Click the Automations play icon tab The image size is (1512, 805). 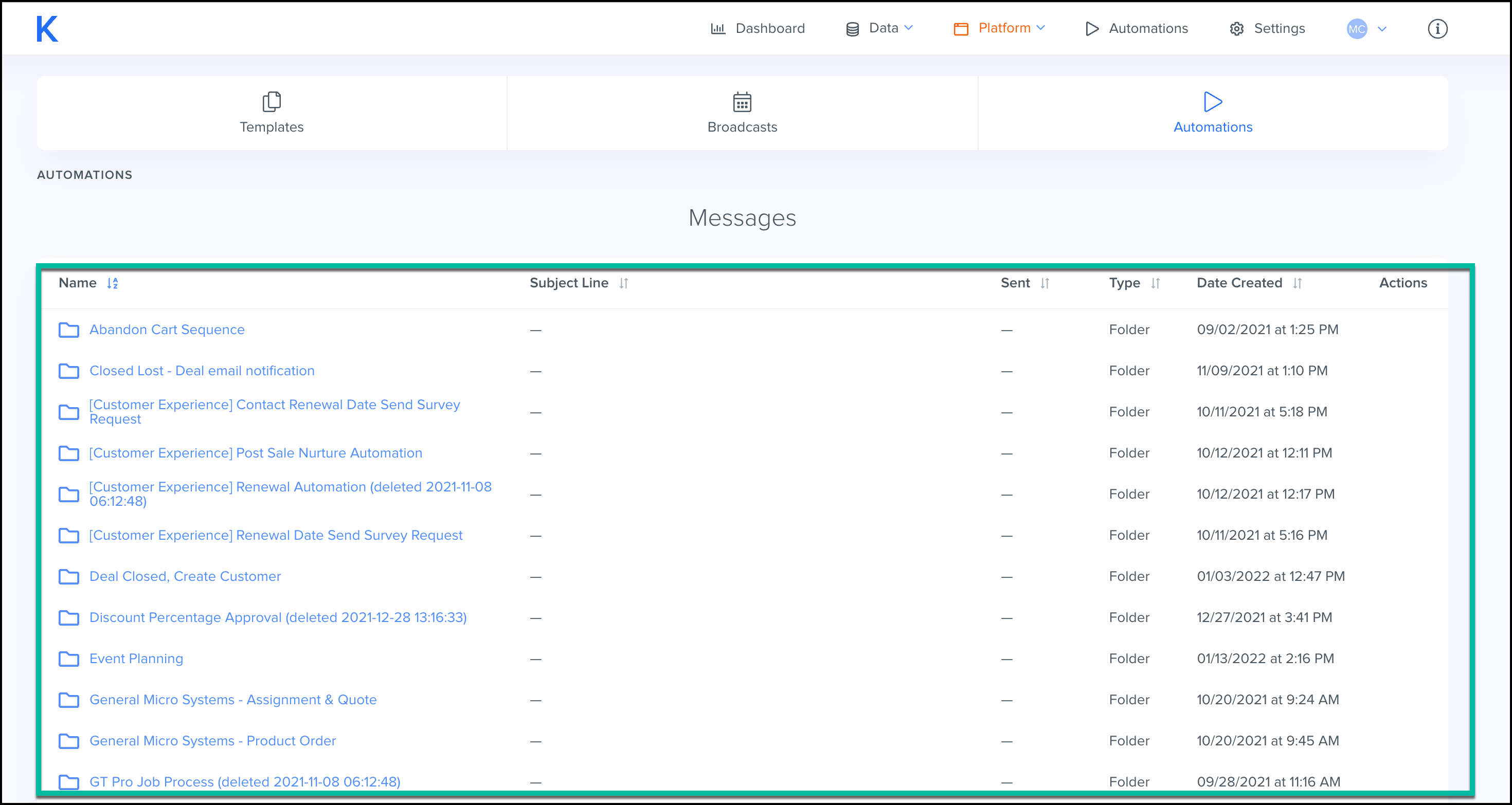[x=1213, y=101]
